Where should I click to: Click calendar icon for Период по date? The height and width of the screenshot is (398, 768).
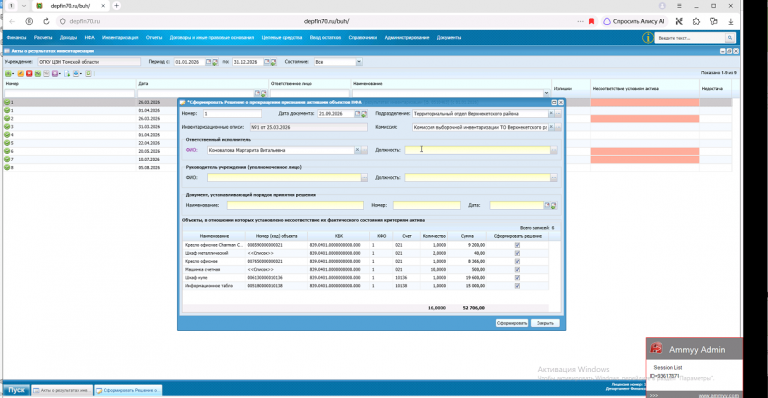click(267, 62)
